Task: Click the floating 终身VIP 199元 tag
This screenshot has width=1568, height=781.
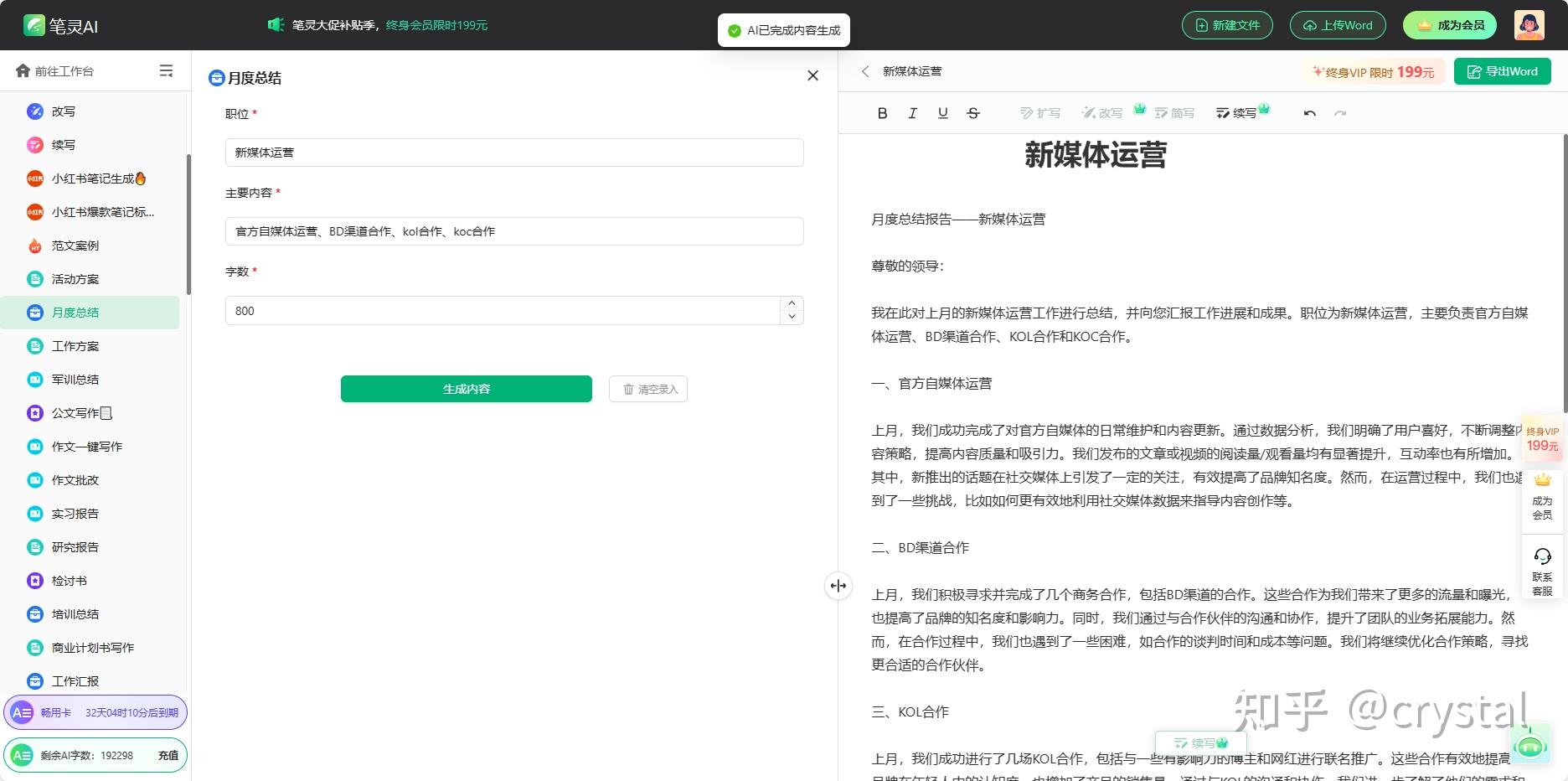Action: click(x=1542, y=439)
